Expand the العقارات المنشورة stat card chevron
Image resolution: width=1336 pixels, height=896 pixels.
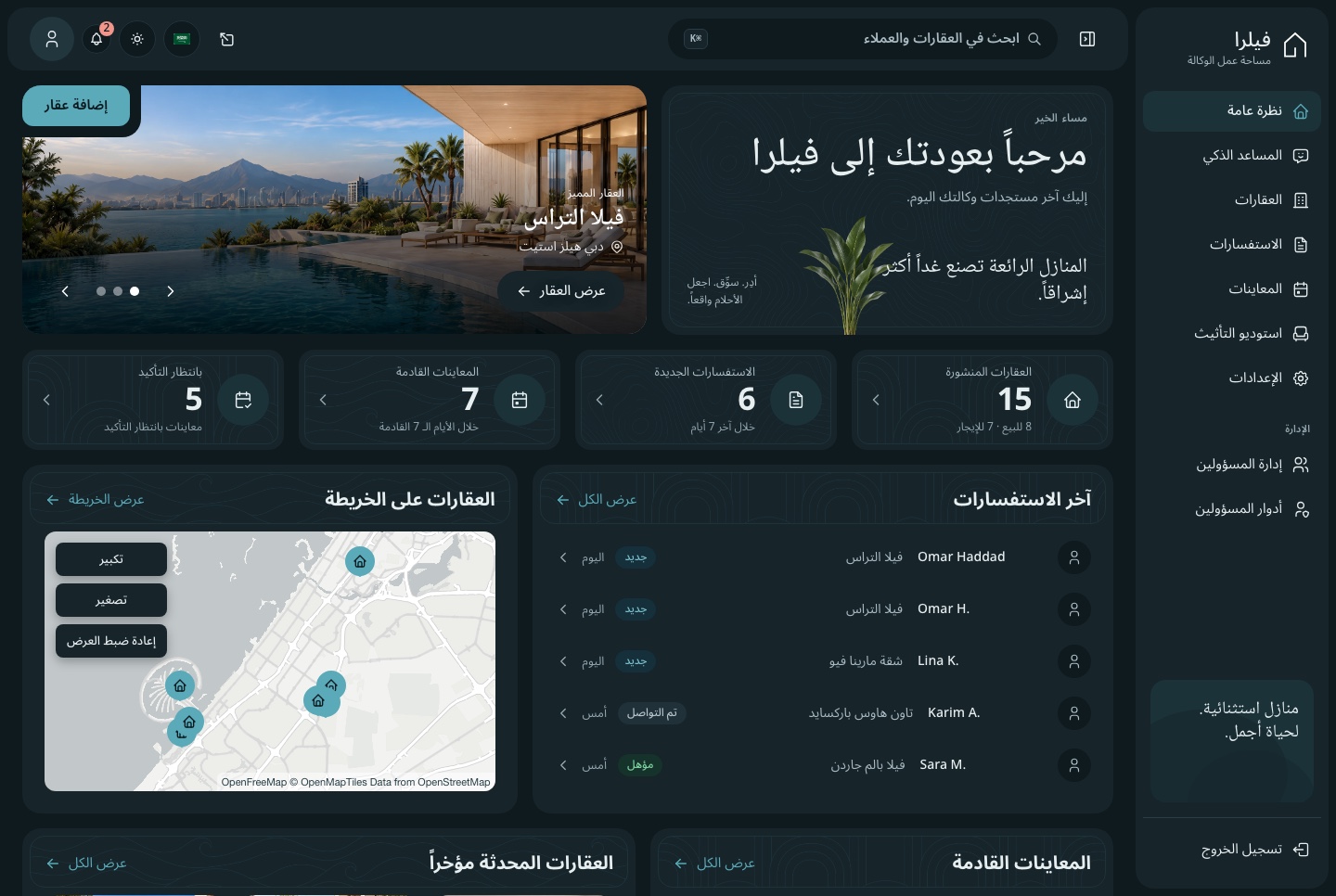click(876, 400)
